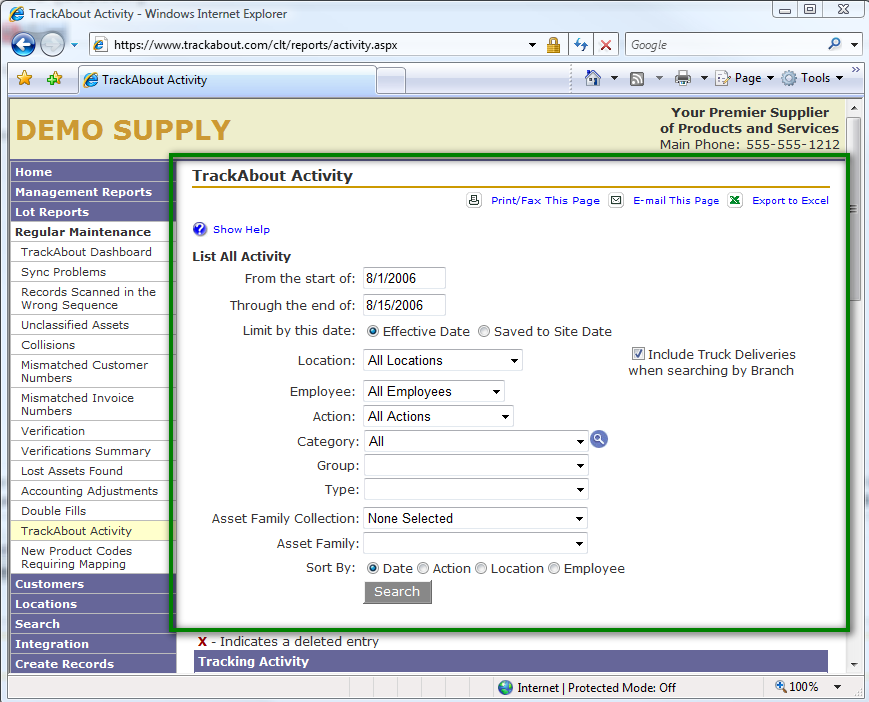Image resolution: width=869 pixels, height=702 pixels.
Task: Click the browser Back arrow button
Action: click(23, 45)
